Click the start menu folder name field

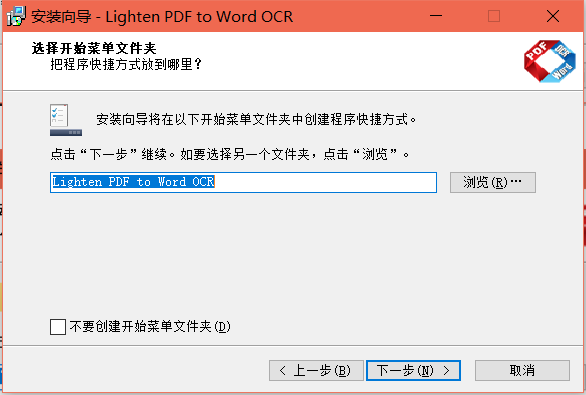click(x=243, y=182)
